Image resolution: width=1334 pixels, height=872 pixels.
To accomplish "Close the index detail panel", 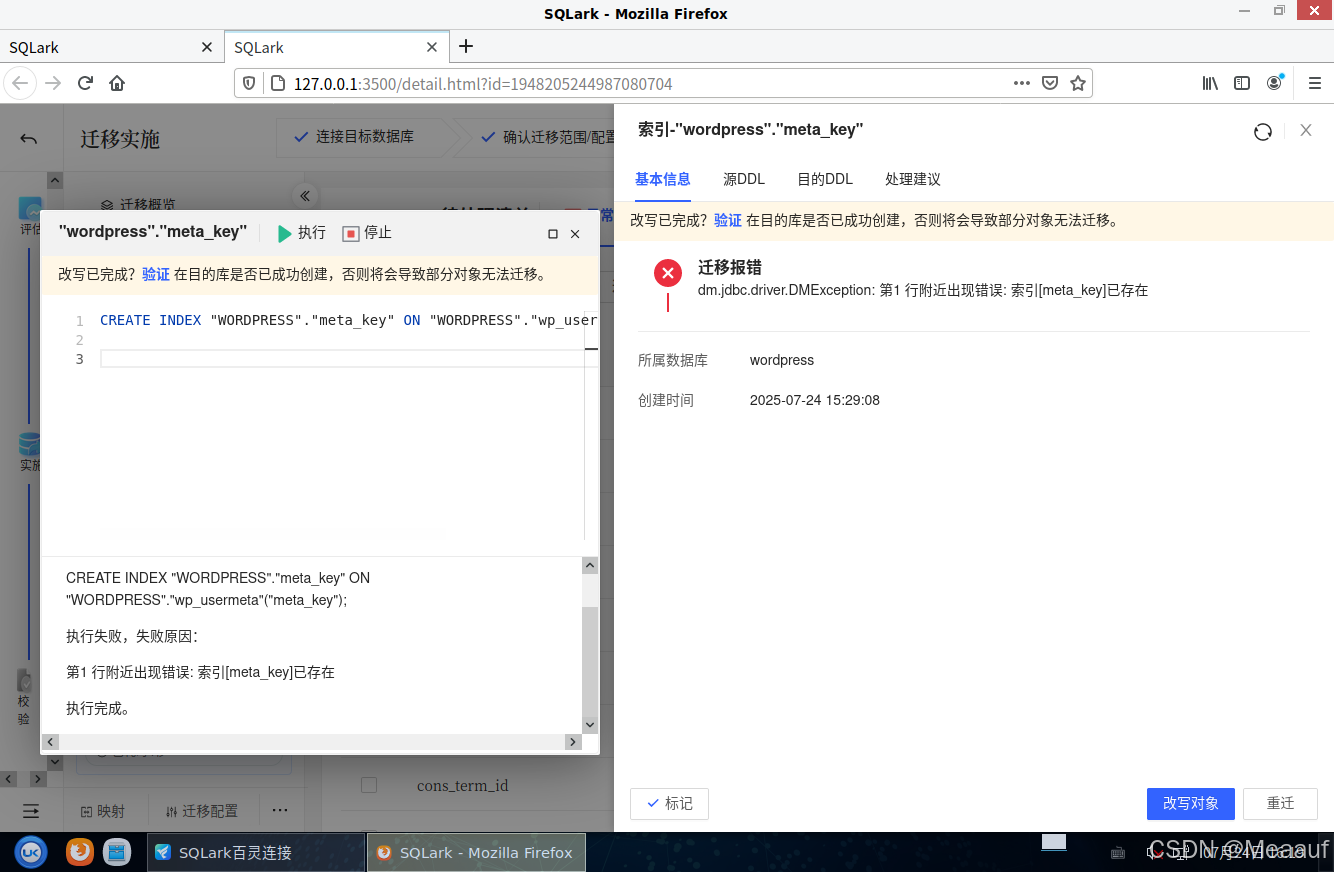I will pyautogui.click(x=1306, y=130).
